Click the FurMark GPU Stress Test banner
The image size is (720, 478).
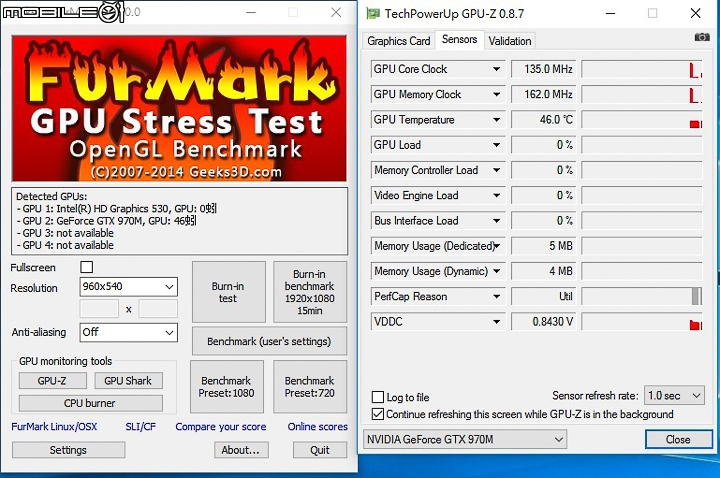[179, 108]
